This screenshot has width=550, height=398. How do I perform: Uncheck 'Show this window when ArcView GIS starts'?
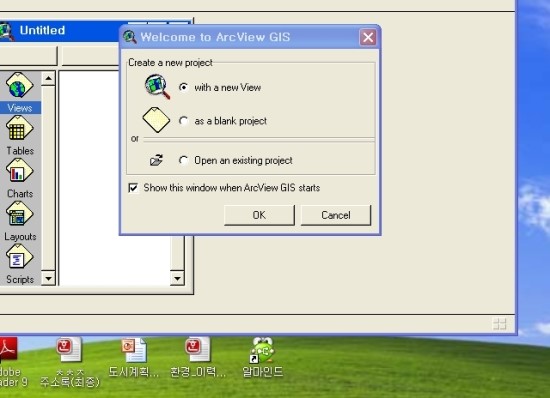tap(133, 188)
